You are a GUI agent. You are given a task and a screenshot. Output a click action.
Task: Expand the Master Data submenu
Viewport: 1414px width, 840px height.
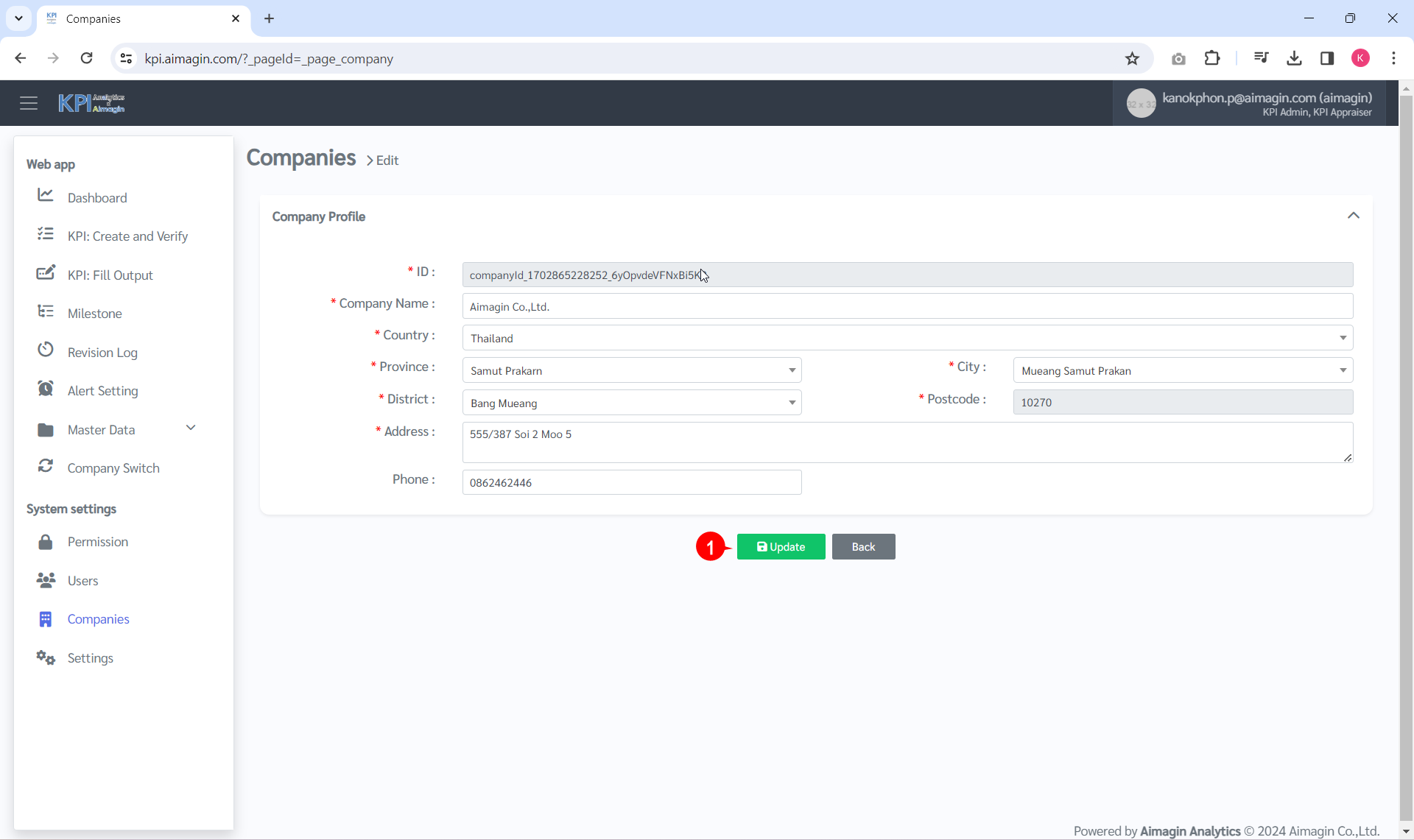click(191, 428)
